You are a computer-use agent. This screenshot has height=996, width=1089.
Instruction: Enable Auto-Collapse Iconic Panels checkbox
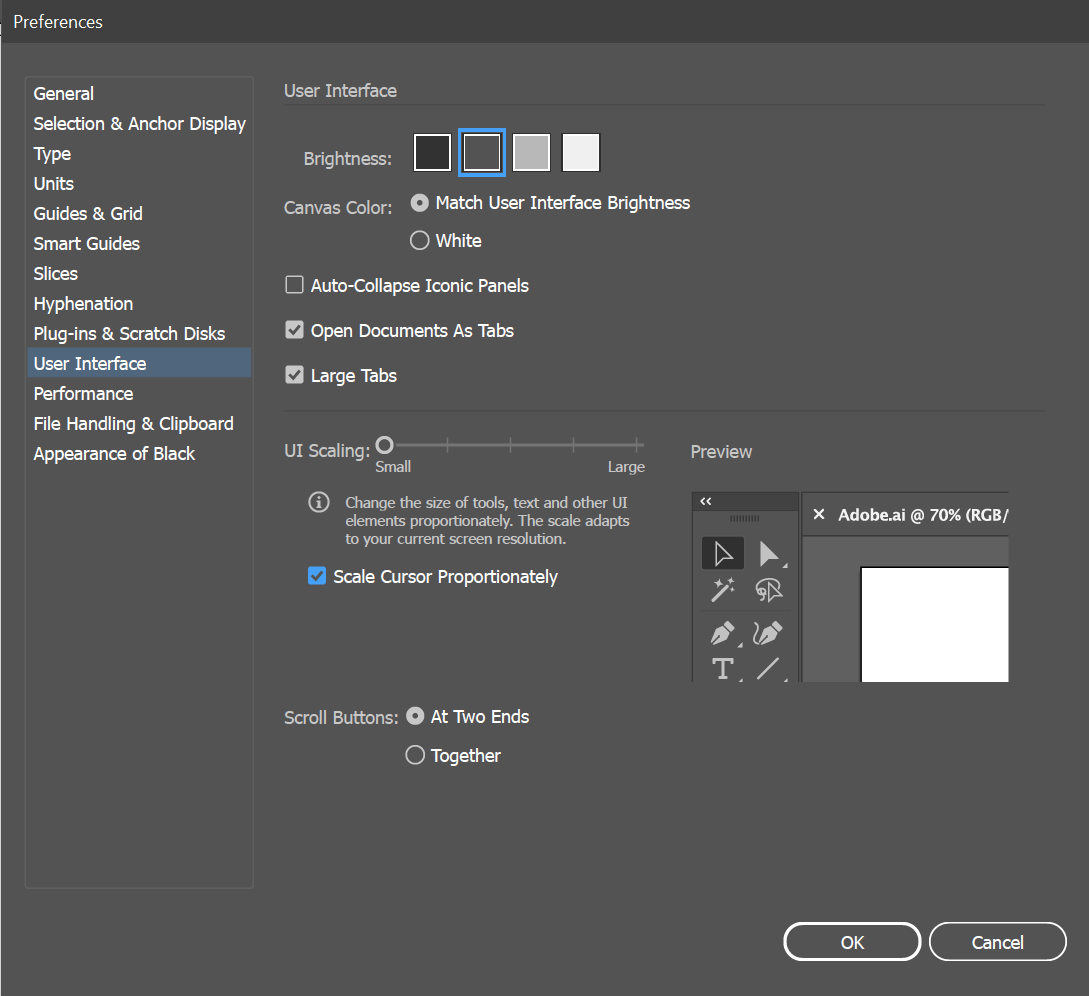pos(294,286)
